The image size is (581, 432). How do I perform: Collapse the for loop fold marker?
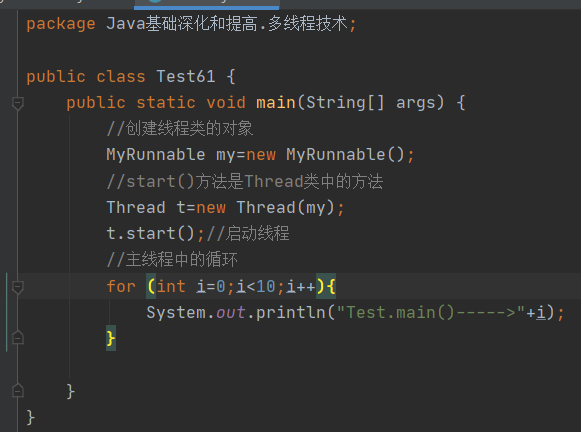(x=18, y=287)
